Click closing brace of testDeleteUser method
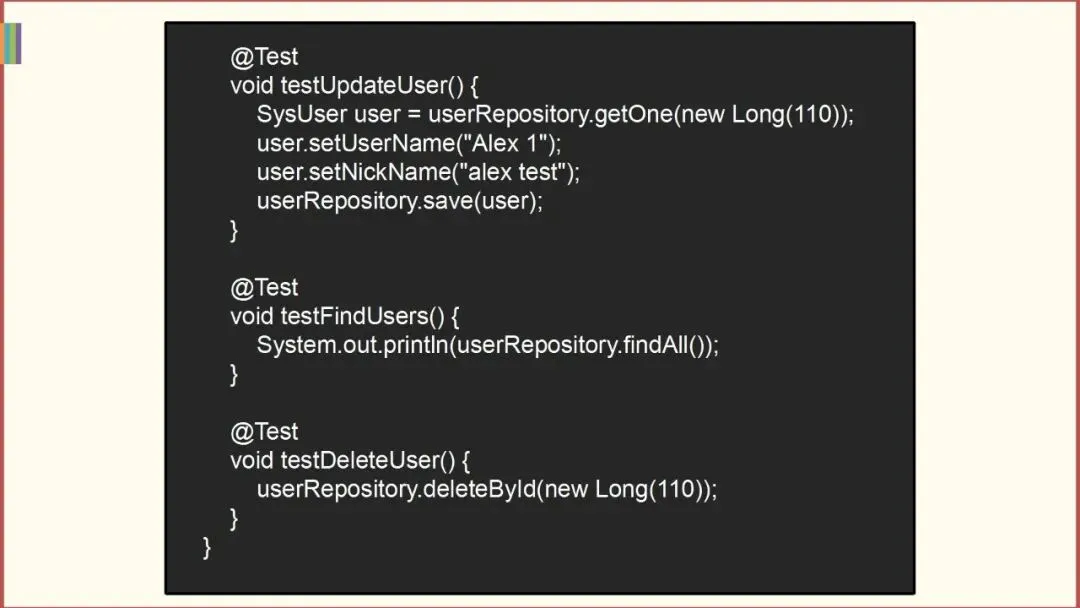Screen dimensions: 1080x608 point(235,518)
